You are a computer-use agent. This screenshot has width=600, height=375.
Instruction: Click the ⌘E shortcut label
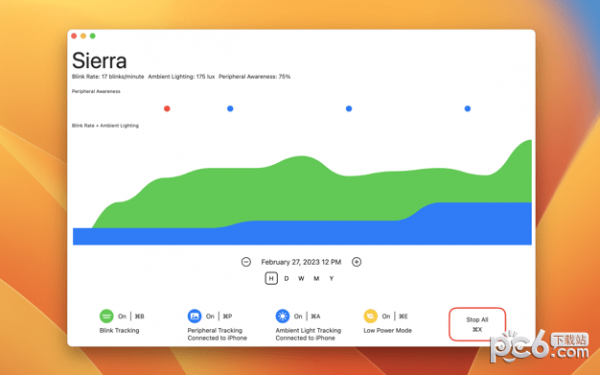tap(403, 316)
